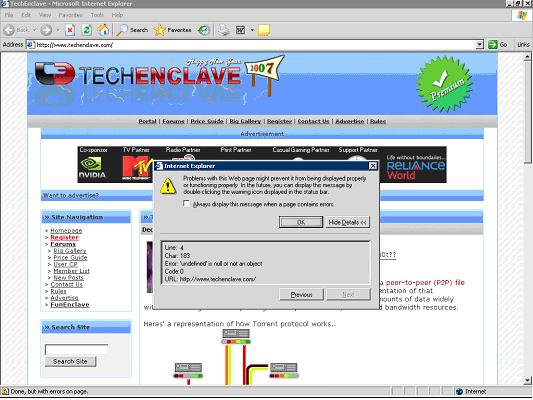Open the Favorites menu
Viewport: 533px width, 400px height.
tap(70, 15)
